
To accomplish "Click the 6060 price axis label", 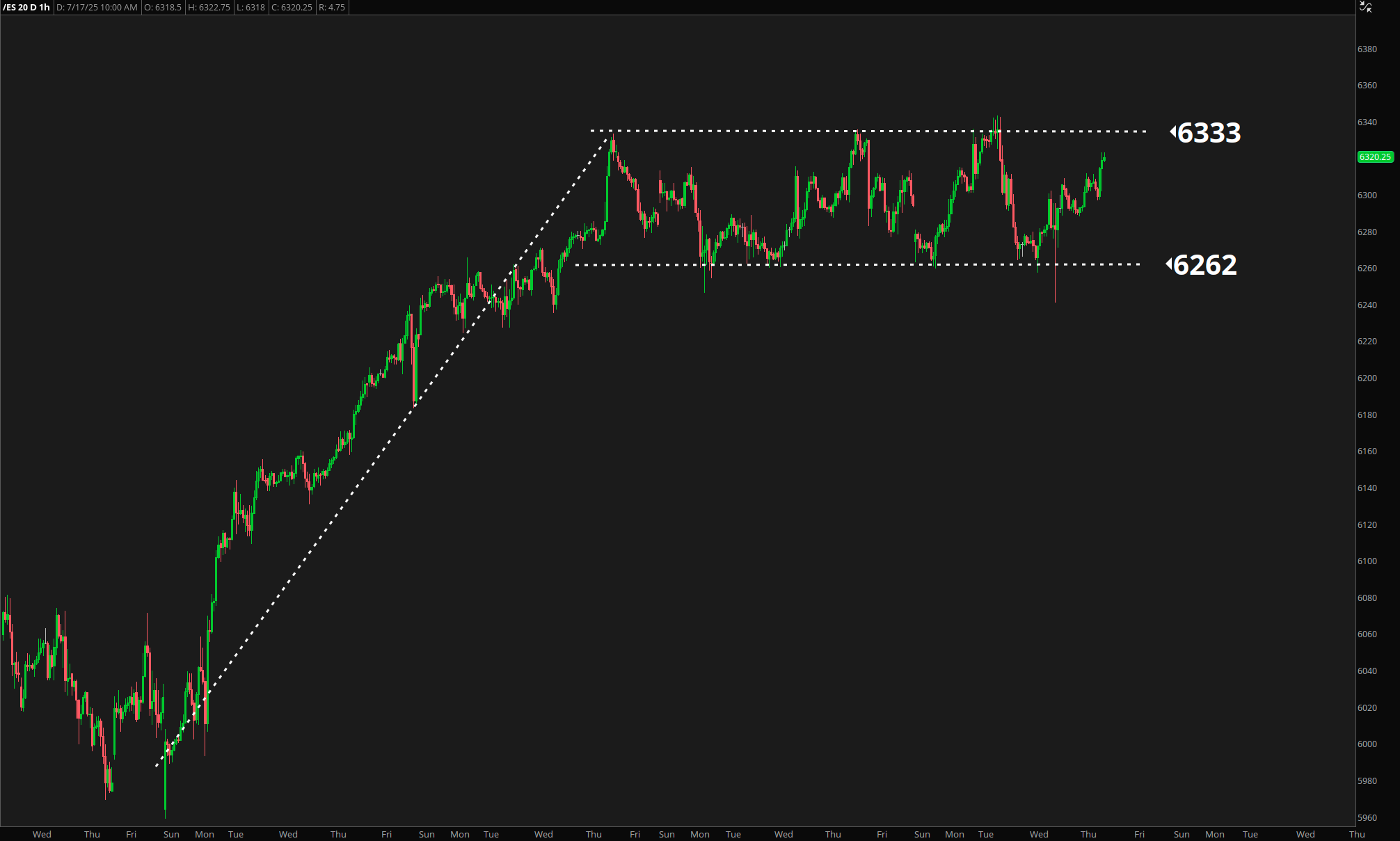I will 1367,634.
